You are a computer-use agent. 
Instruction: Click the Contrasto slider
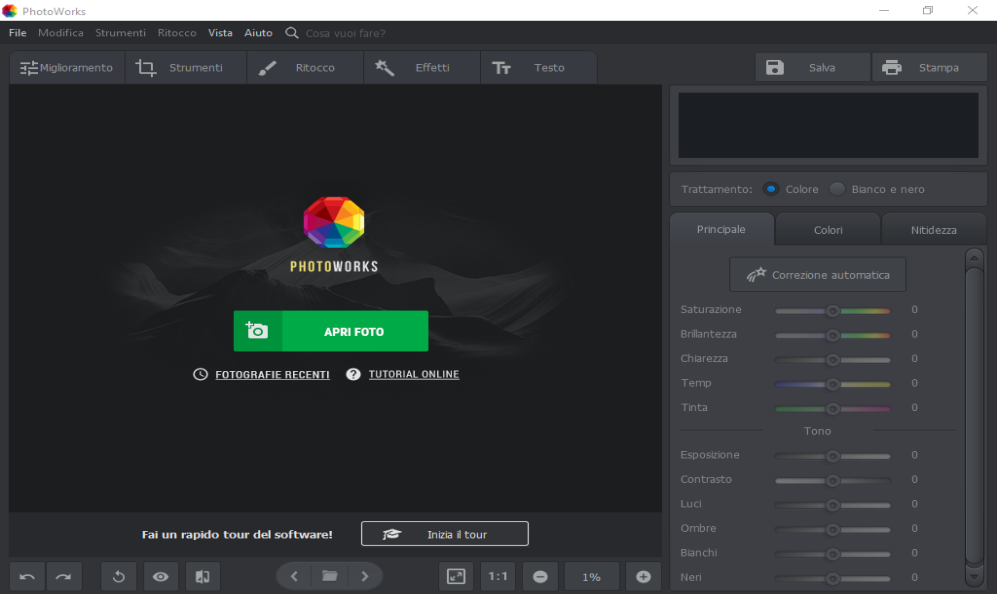point(832,481)
